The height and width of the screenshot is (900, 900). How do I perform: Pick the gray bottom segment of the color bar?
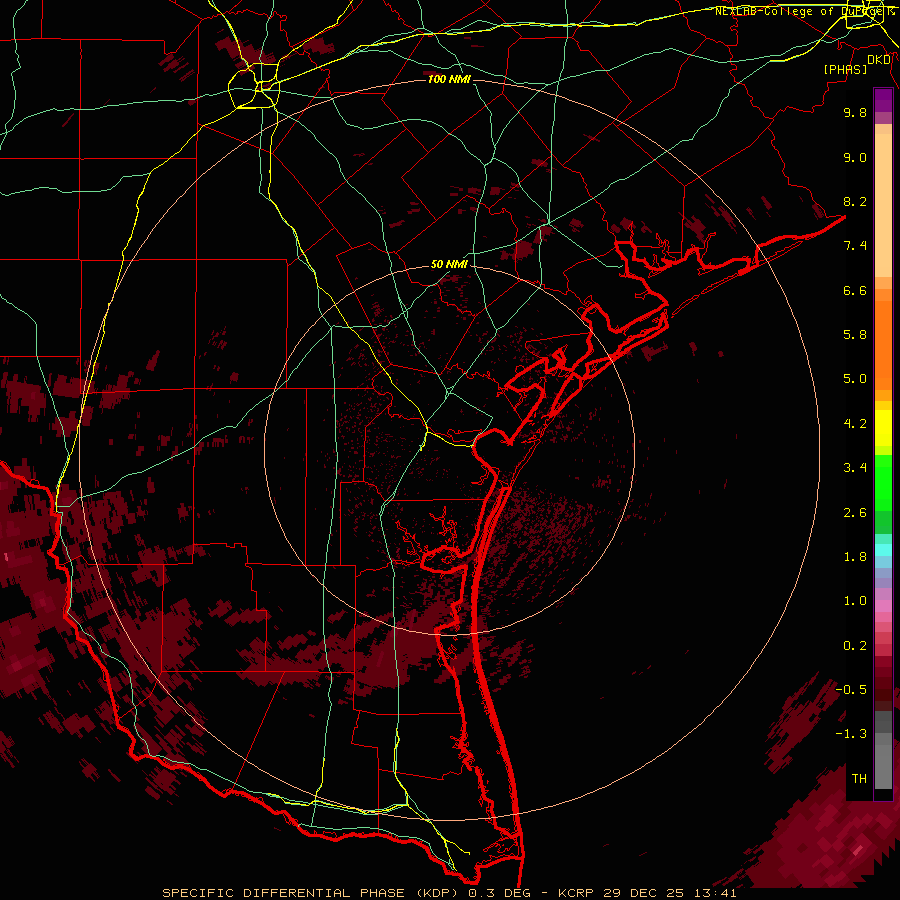pos(883,766)
